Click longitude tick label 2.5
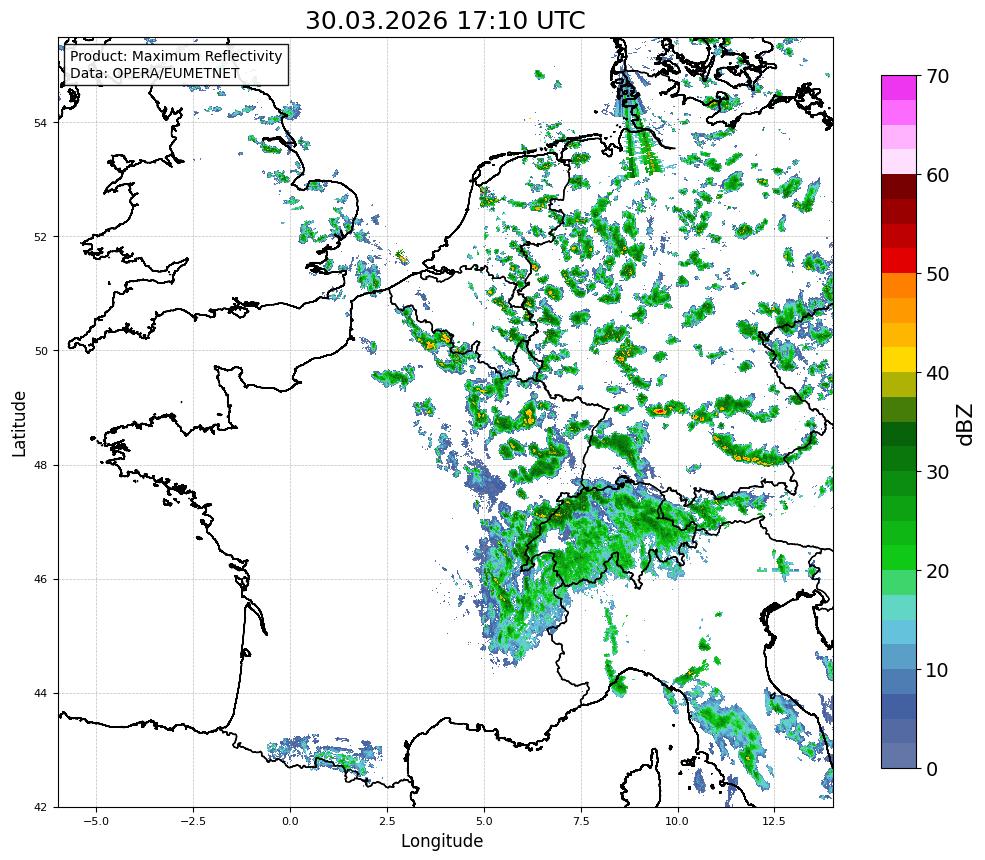The width and height of the screenshot is (985, 860). click(x=387, y=820)
